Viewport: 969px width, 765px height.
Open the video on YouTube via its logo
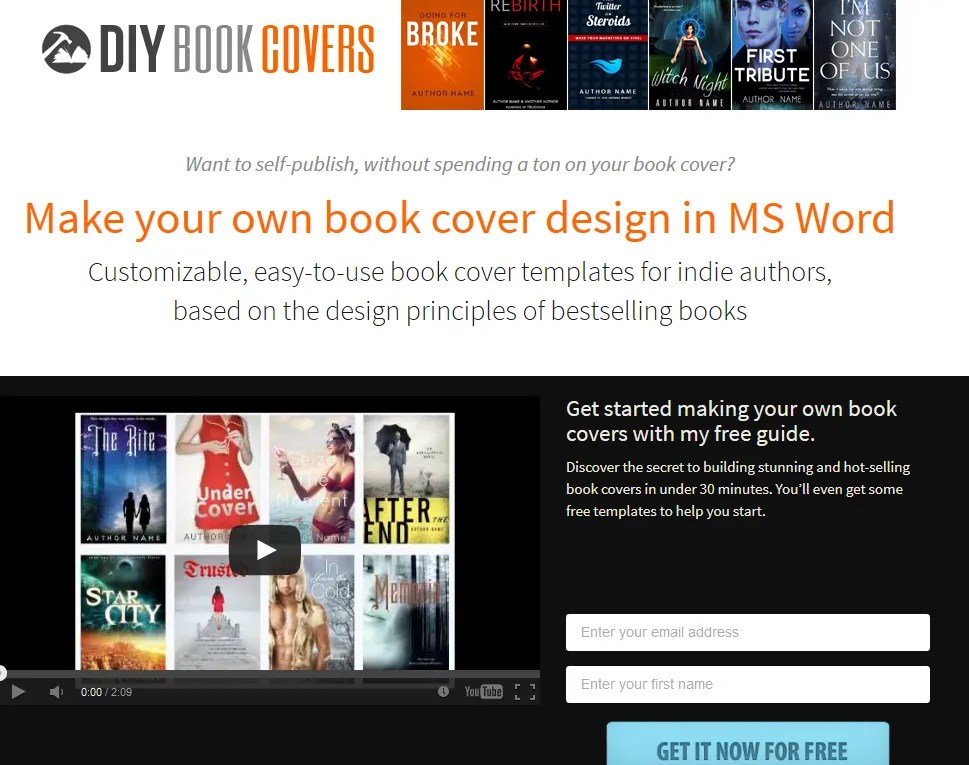[483, 691]
